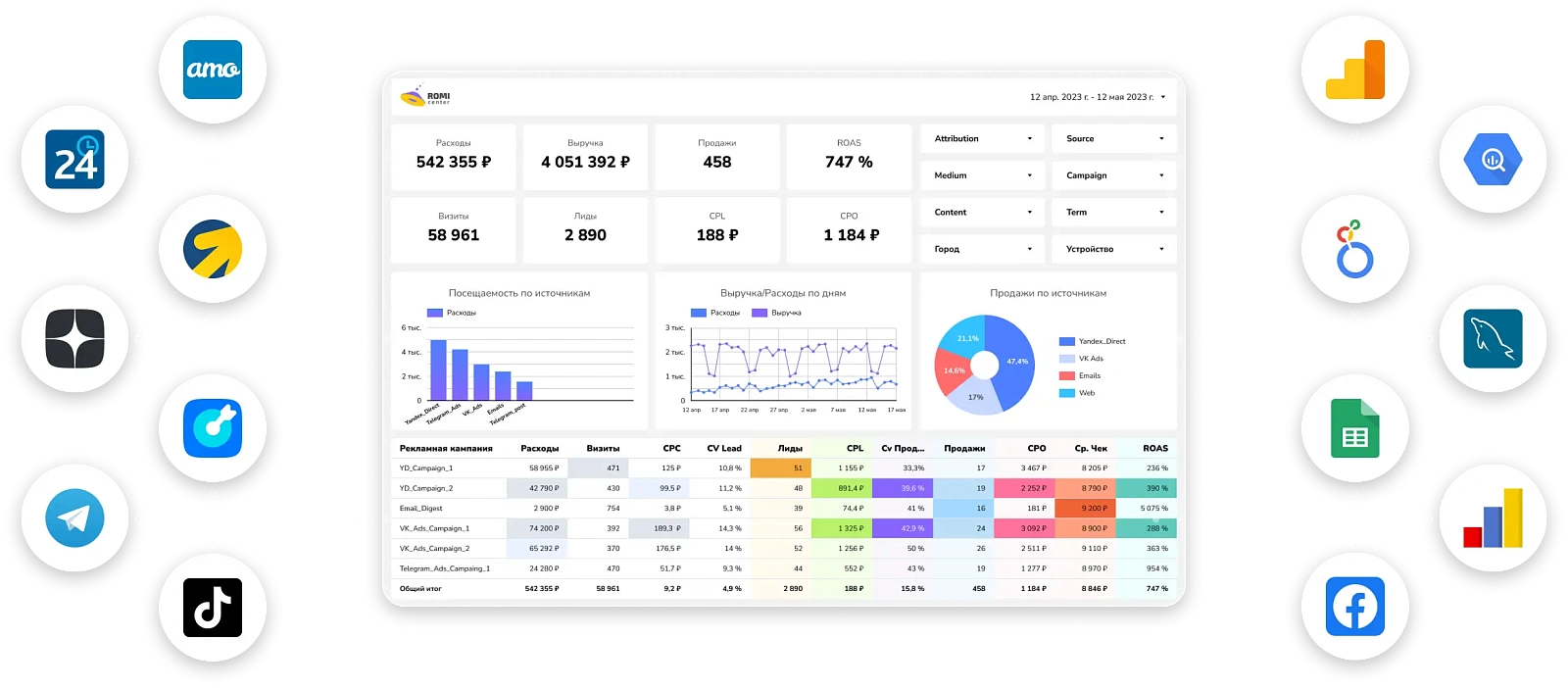Screen dimensions: 1568x688
Task: Open the date range selector 12 апр. 2023
Action: pos(1098,97)
